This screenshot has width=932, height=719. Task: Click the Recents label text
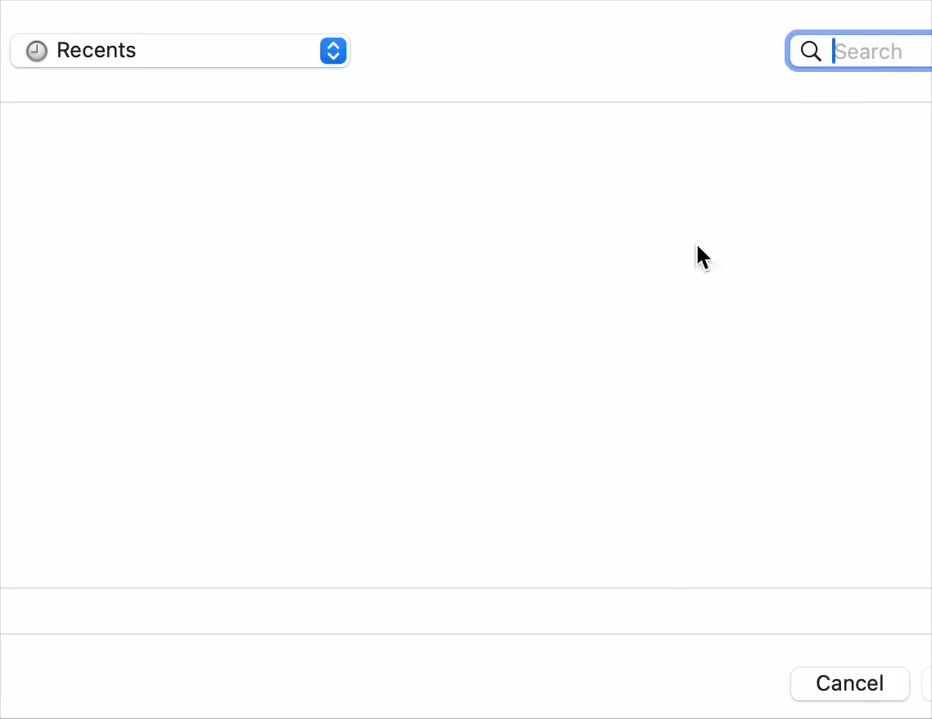point(96,51)
